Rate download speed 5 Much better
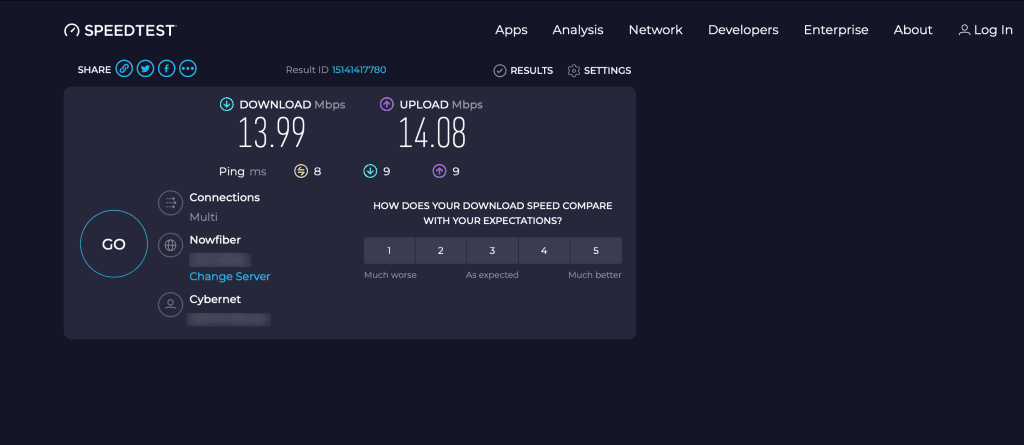1024x445 pixels. pos(596,250)
